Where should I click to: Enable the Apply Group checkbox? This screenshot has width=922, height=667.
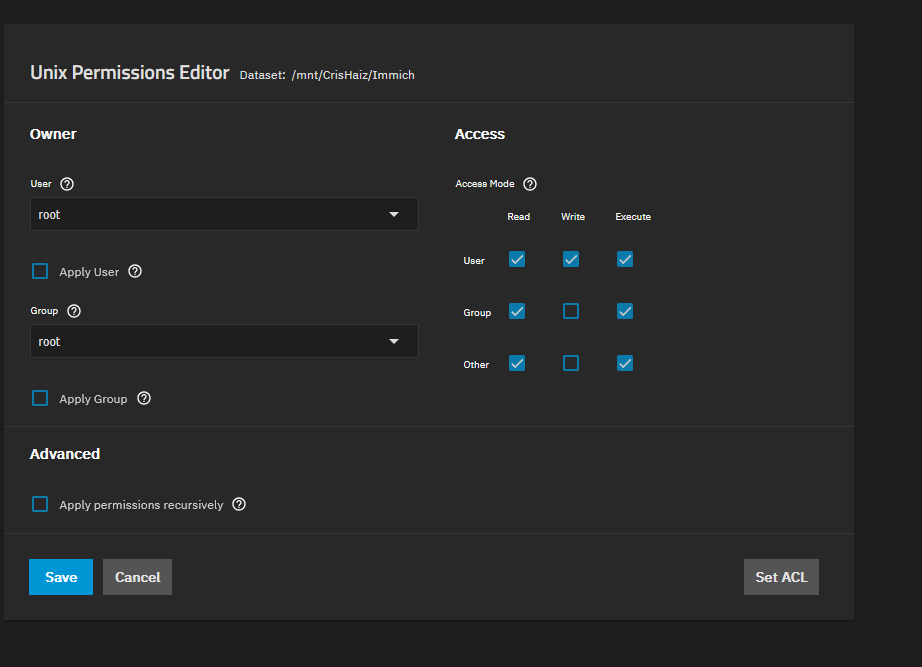(x=40, y=398)
